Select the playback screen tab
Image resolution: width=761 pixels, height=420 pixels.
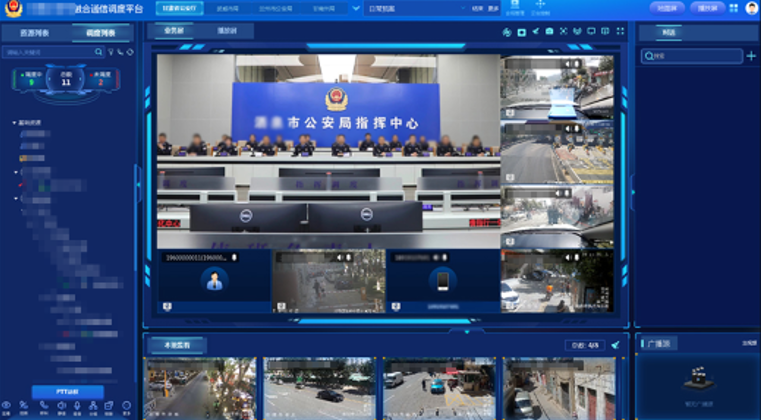tap(227, 31)
